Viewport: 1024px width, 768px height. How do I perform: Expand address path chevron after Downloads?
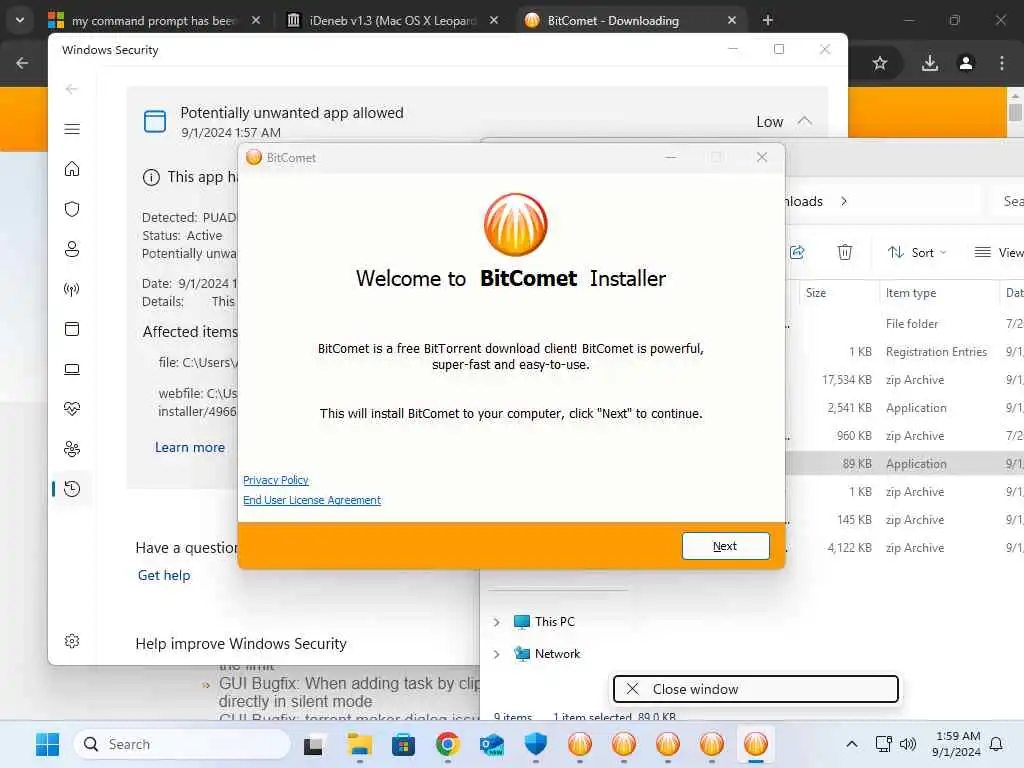click(844, 201)
